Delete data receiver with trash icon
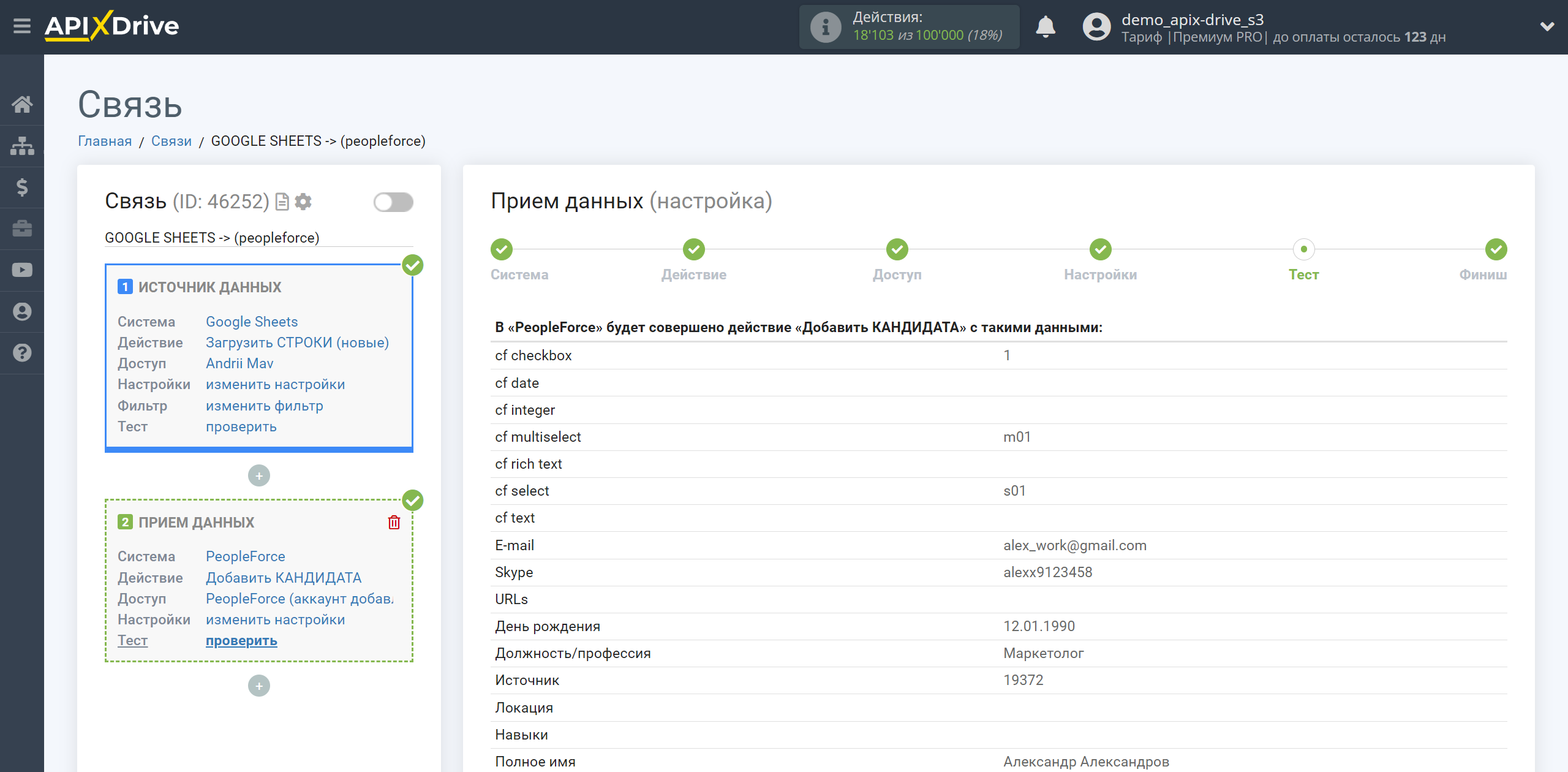The image size is (1568, 772). click(x=394, y=522)
